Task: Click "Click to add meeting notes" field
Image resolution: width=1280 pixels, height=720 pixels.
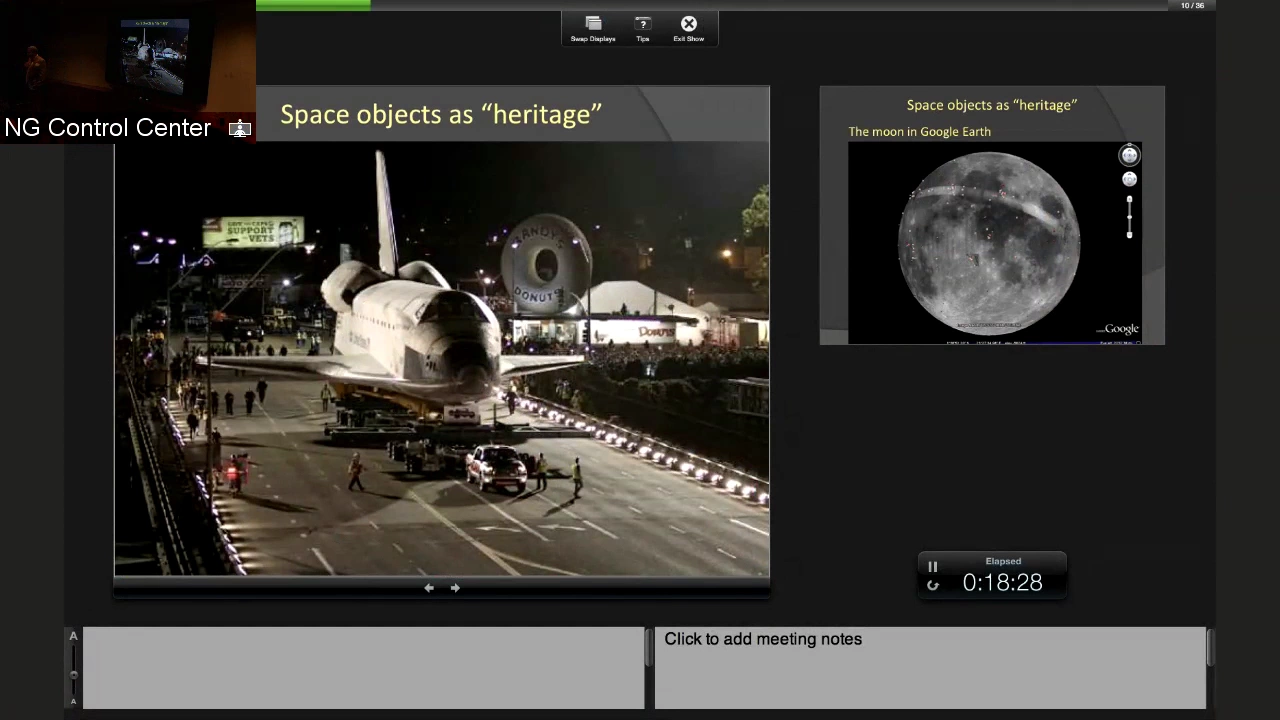Action: [x=930, y=668]
